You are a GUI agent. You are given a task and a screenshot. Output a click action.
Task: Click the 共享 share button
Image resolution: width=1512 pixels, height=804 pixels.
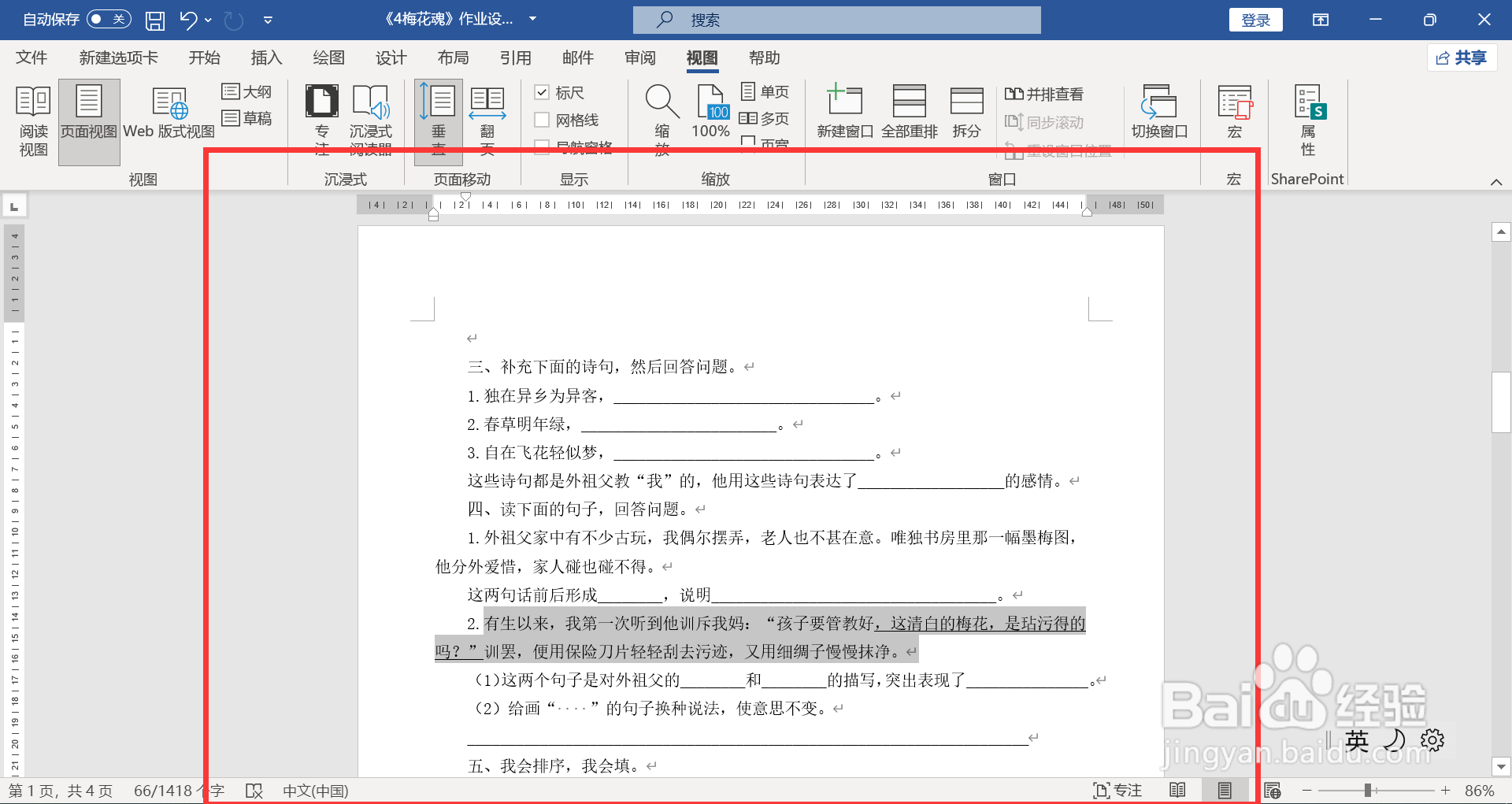(1462, 57)
